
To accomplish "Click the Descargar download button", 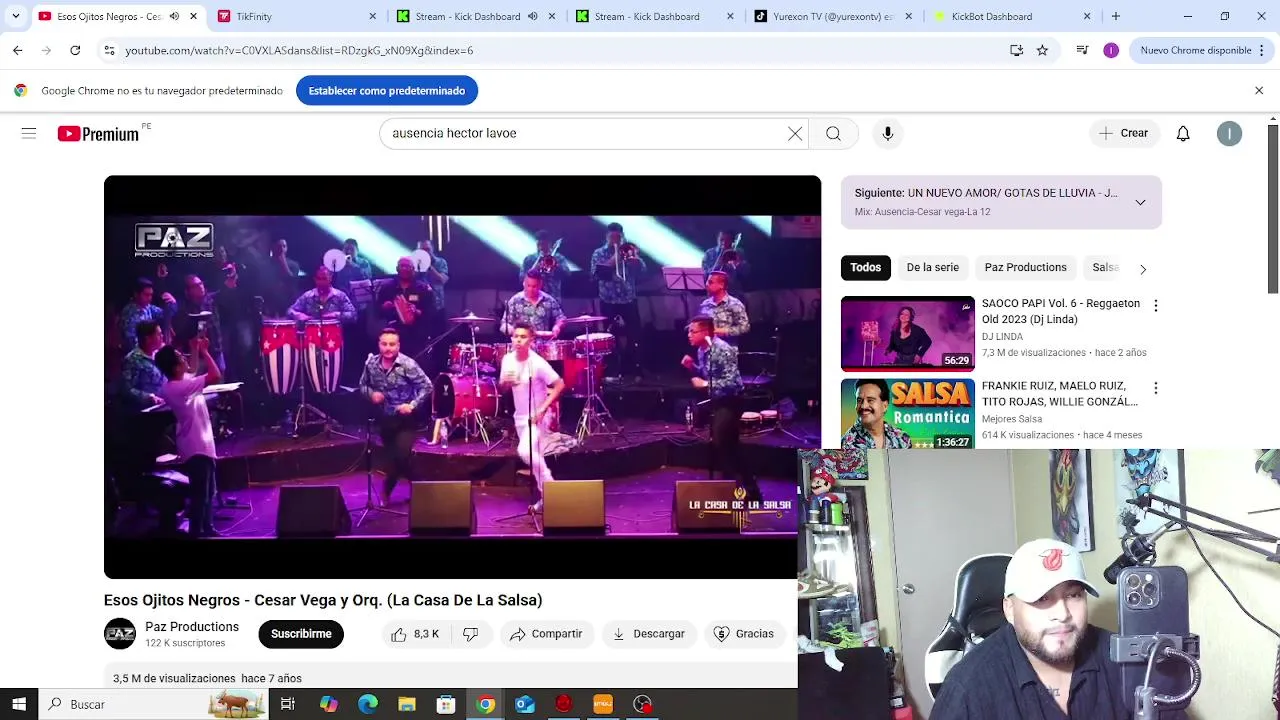I will (x=649, y=634).
